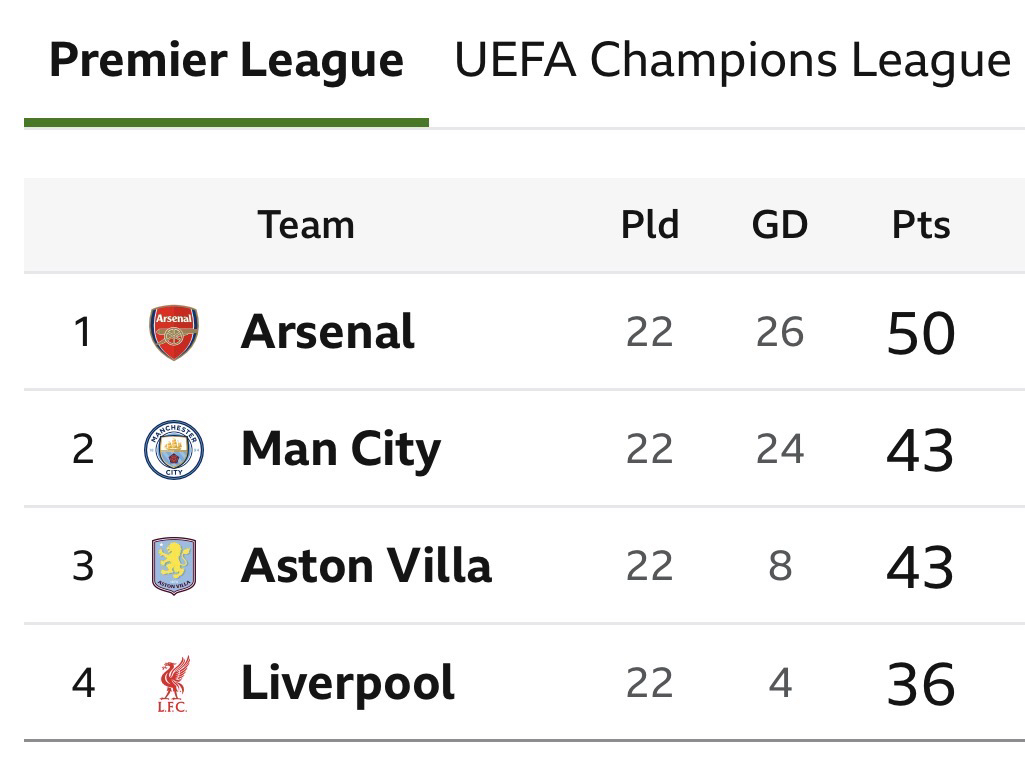Screen dimensions: 1025x762
Task: Click Man City's goal difference of 24
Action: 780,450
